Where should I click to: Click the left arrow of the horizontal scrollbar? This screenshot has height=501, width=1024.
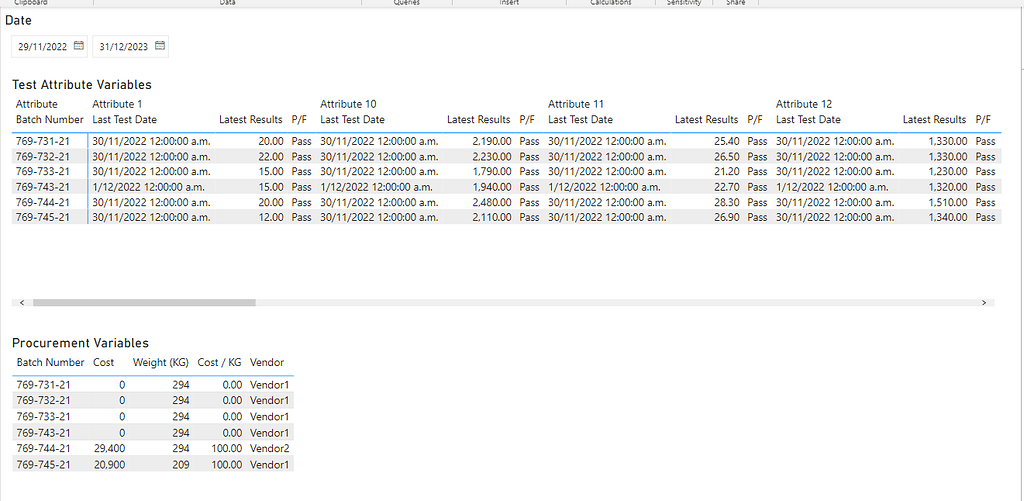click(x=22, y=302)
